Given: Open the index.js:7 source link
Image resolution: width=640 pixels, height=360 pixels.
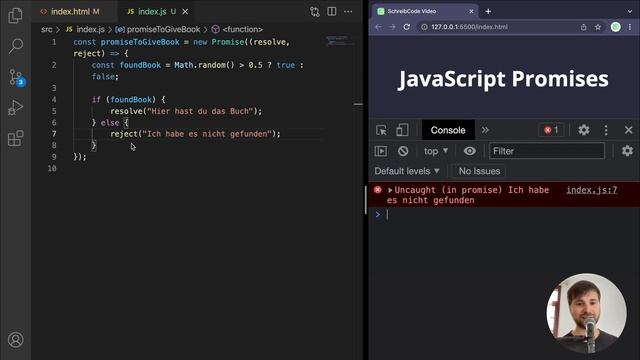Looking at the screenshot, I should click(x=591, y=190).
